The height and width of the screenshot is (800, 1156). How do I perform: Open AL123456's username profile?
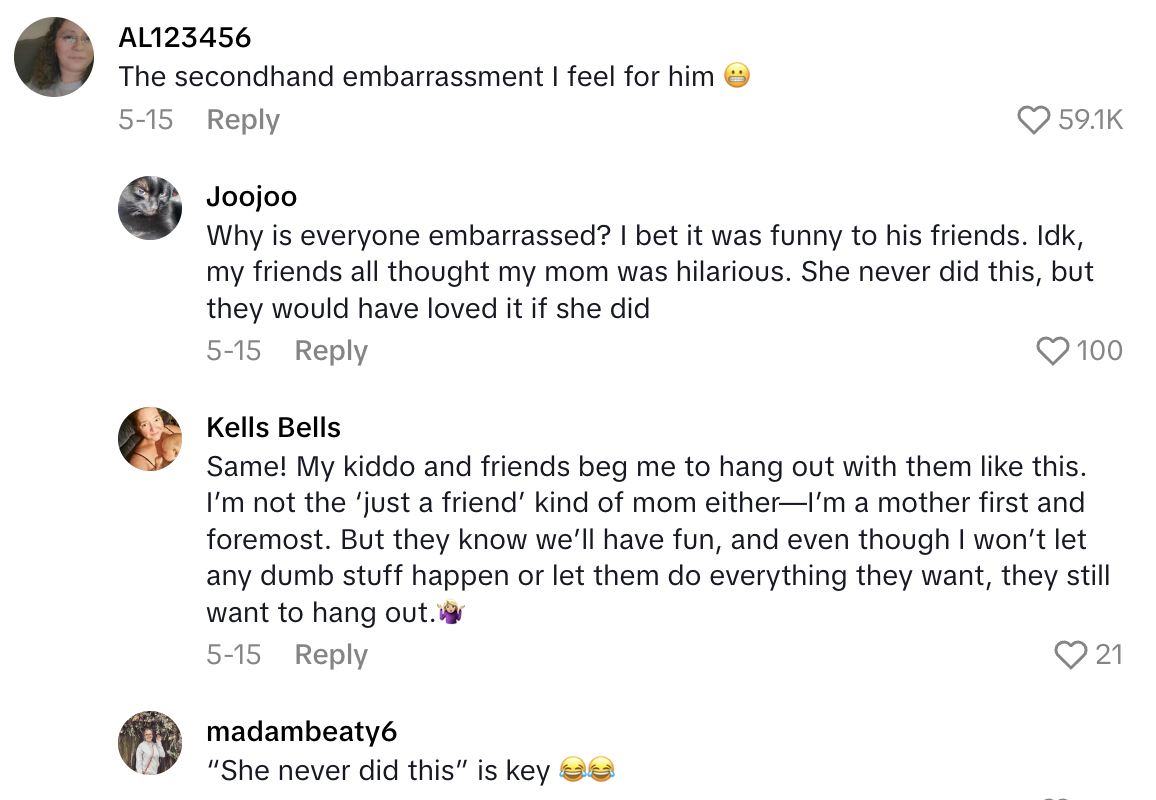tap(184, 37)
